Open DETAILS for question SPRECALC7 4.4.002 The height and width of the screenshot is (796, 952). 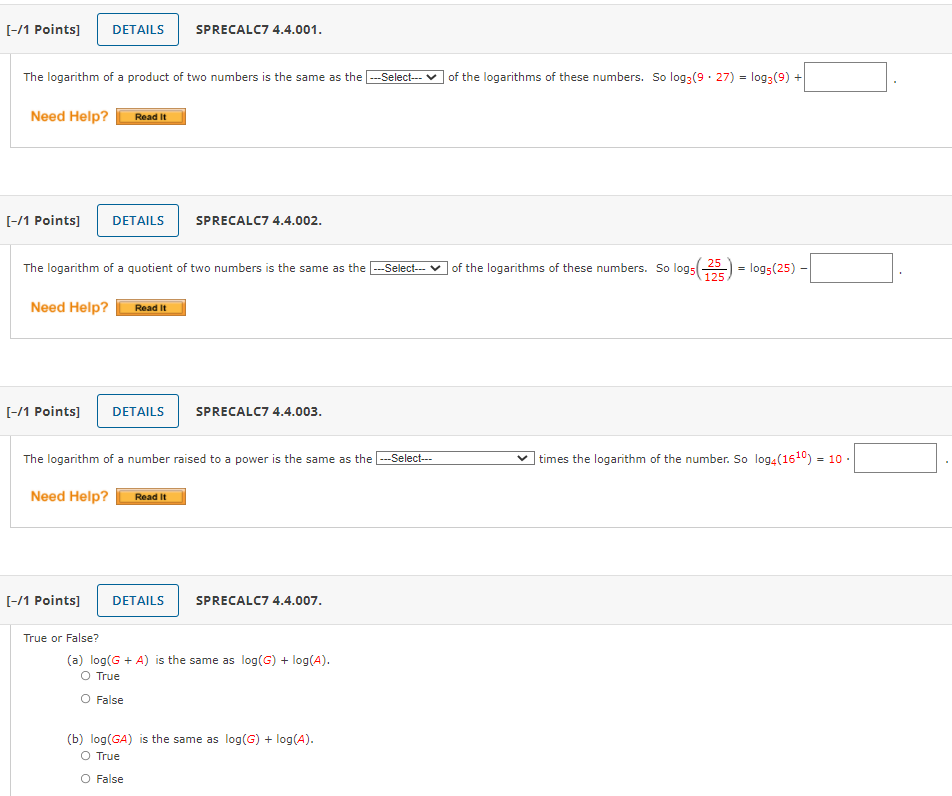pos(138,221)
